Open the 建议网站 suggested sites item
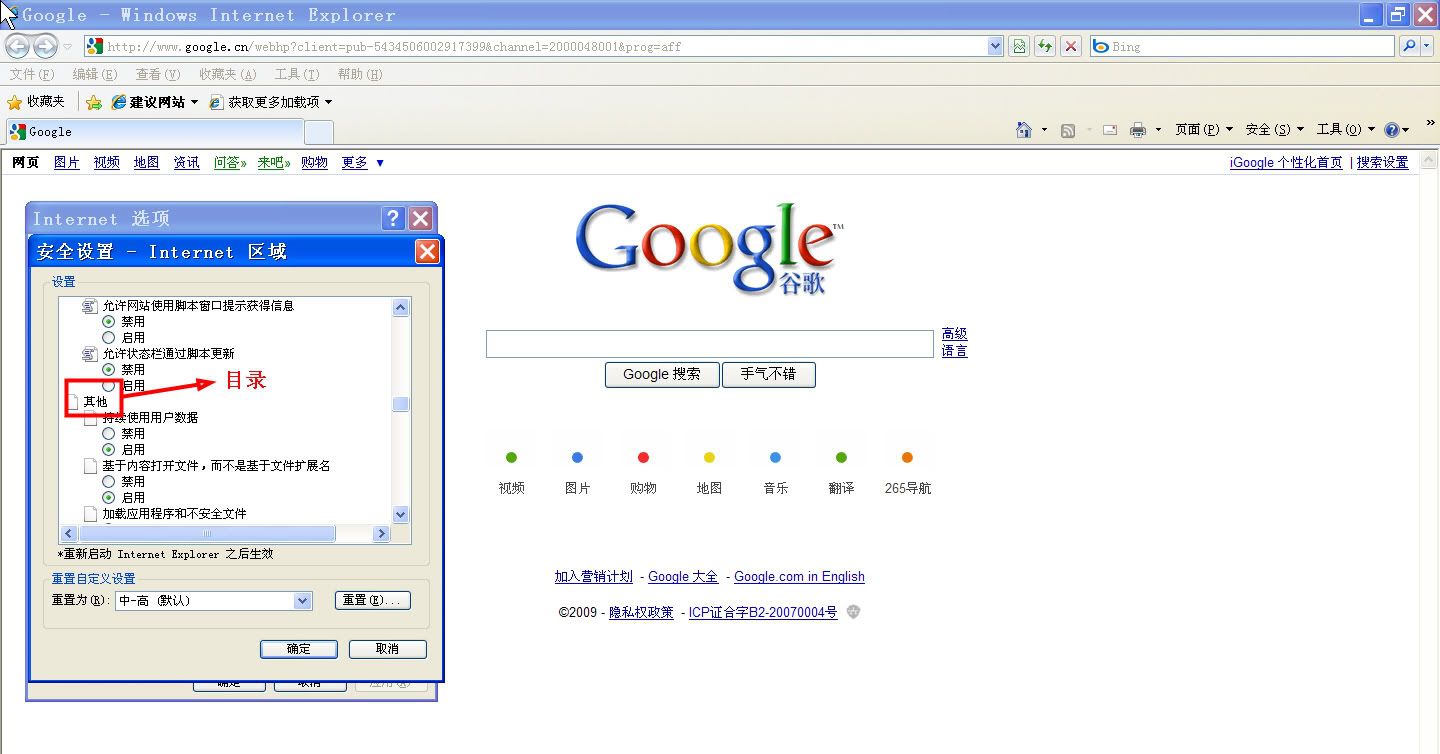The height and width of the screenshot is (754, 1440). 155,102
